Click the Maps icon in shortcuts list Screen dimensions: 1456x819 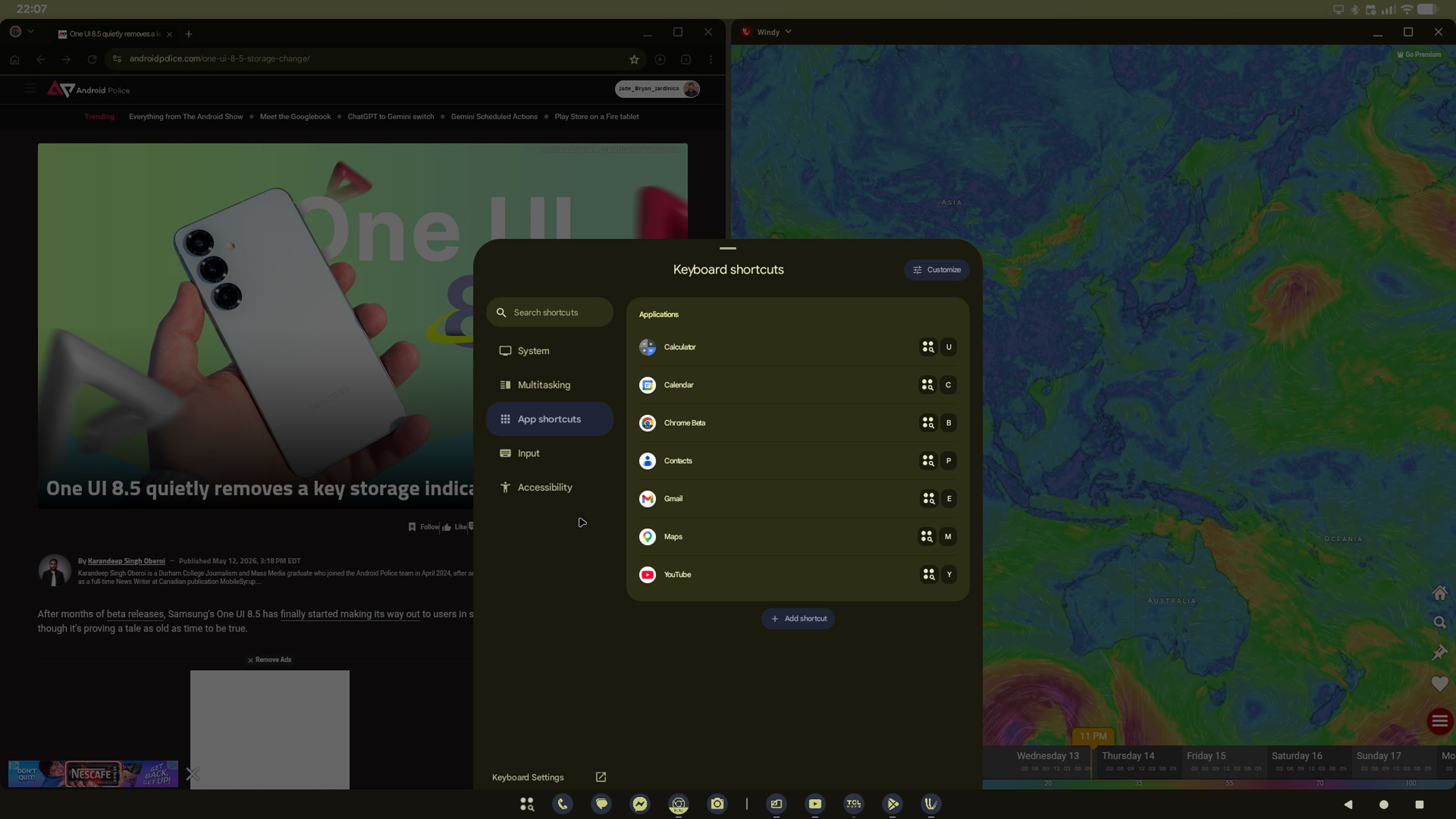[x=647, y=537]
